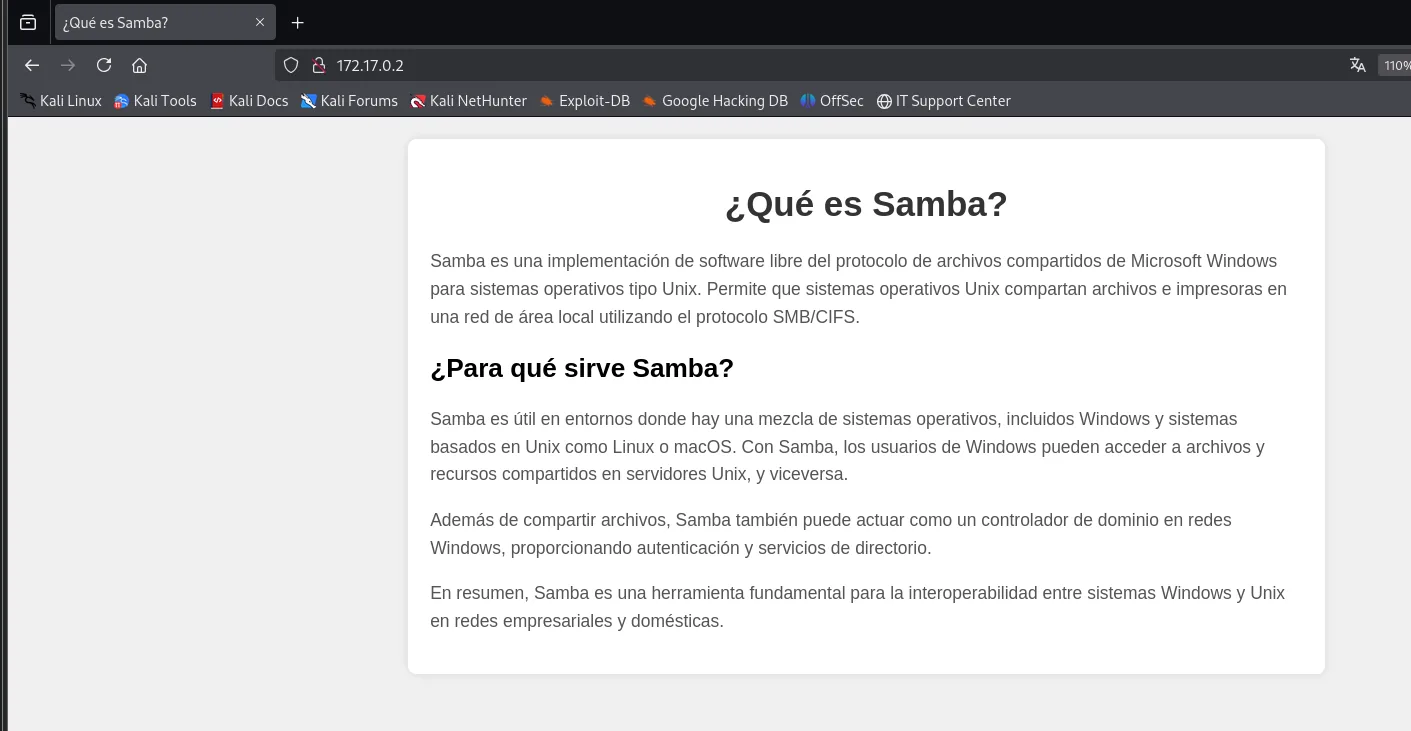Open the Google Hacking DB bookmark

click(715, 101)
